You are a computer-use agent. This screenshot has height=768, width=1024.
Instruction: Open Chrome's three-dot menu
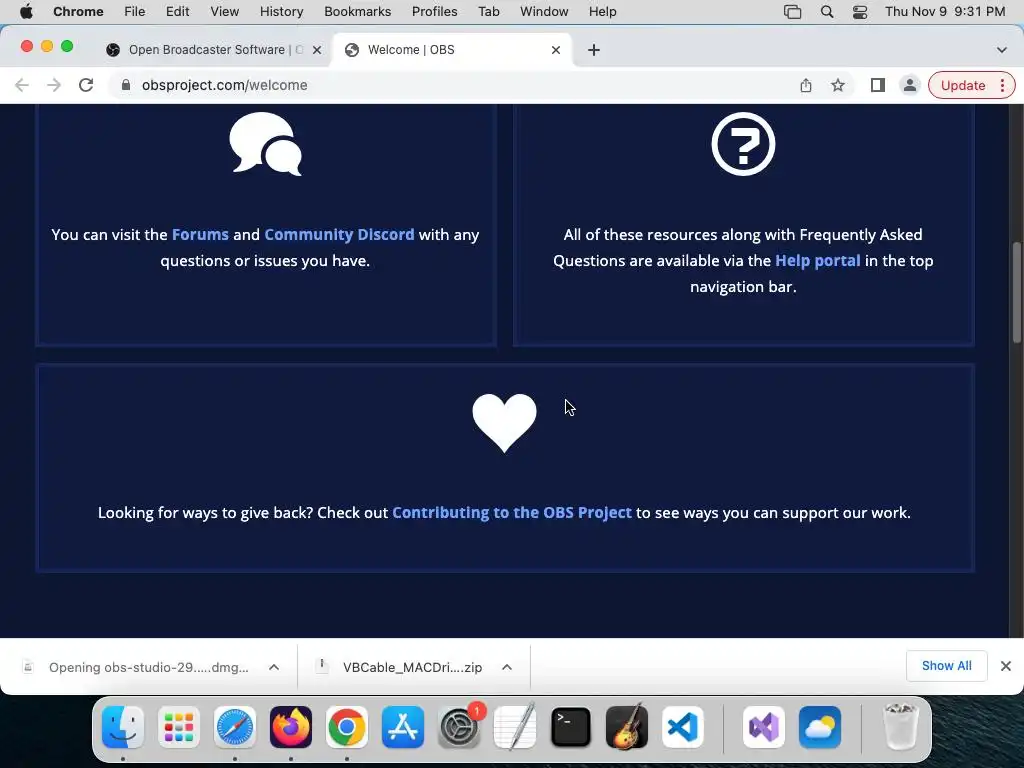pos(1002,85)
